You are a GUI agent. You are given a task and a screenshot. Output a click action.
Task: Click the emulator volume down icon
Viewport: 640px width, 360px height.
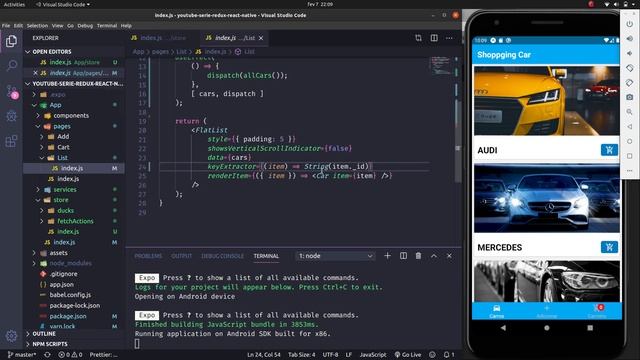click(x=630, y=53)
